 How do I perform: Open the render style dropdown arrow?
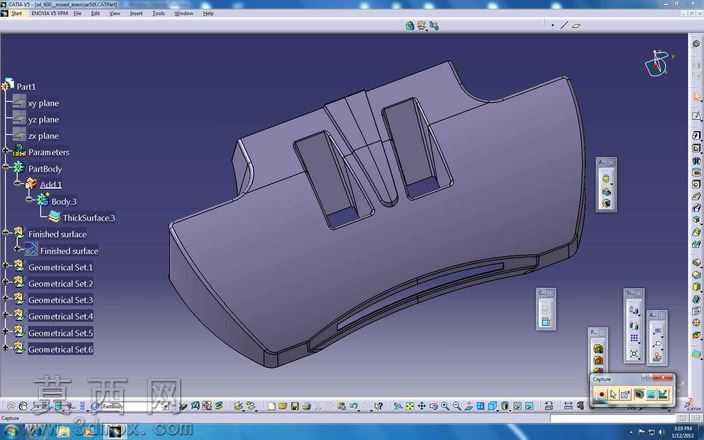point(510,409)
